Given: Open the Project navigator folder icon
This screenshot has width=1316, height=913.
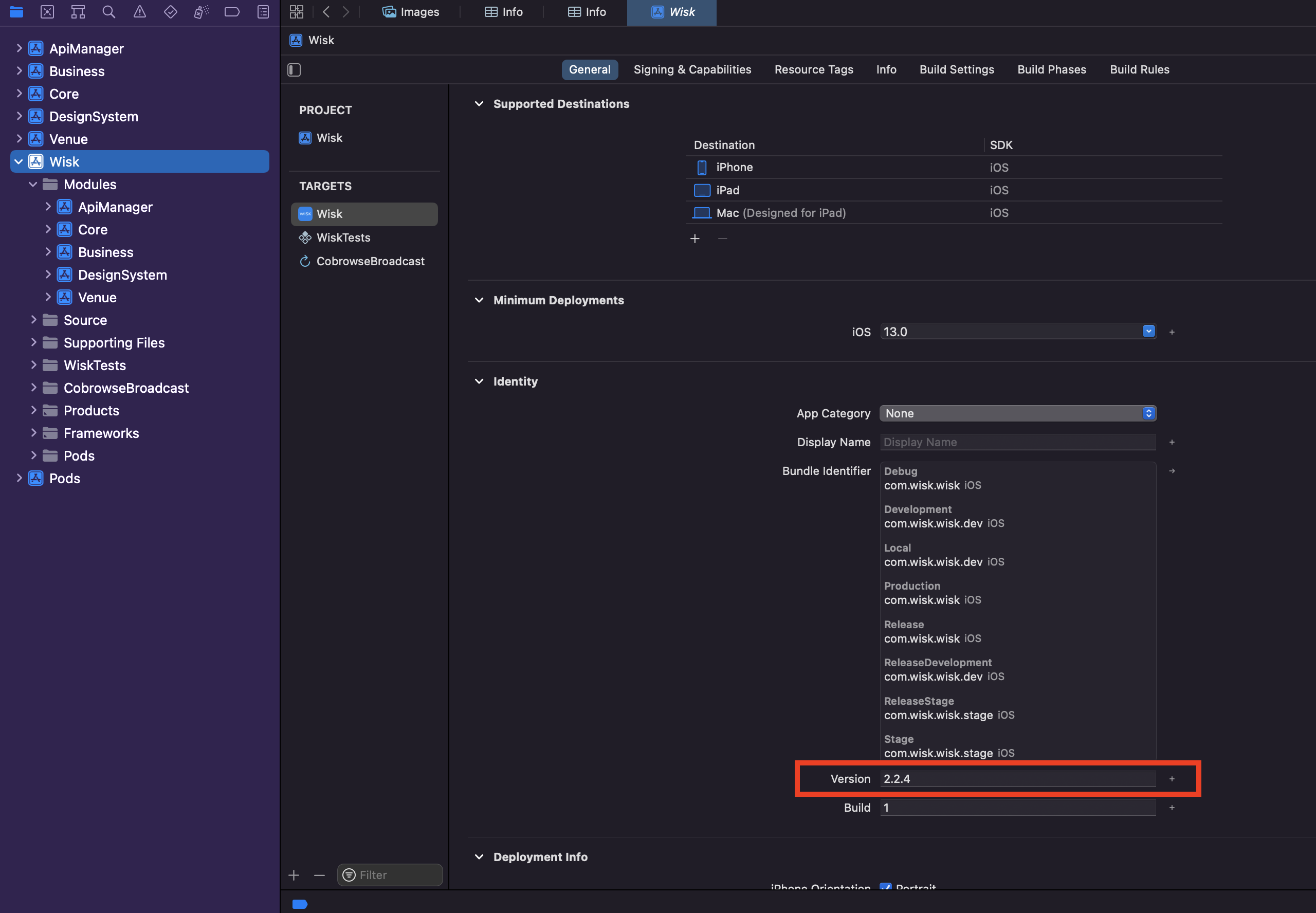Looking at the screenshot, I should [16, 11].
